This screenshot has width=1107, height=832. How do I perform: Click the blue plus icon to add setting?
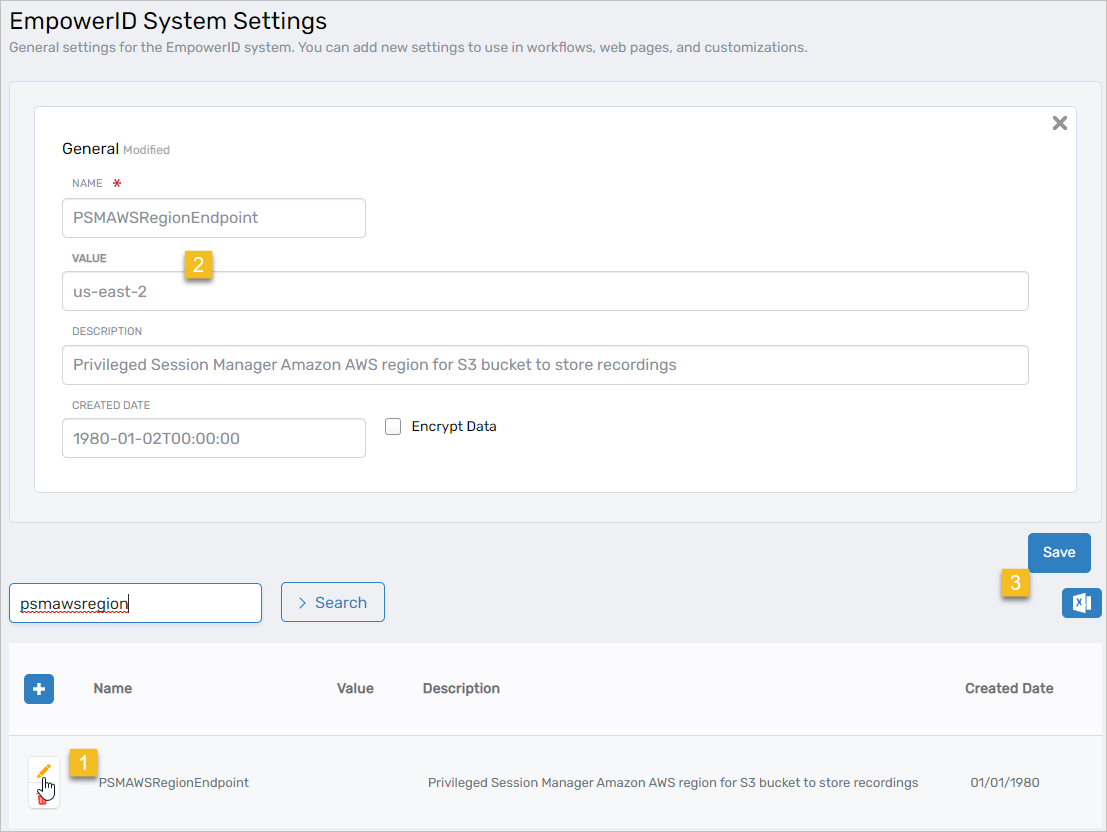point(39,689)
